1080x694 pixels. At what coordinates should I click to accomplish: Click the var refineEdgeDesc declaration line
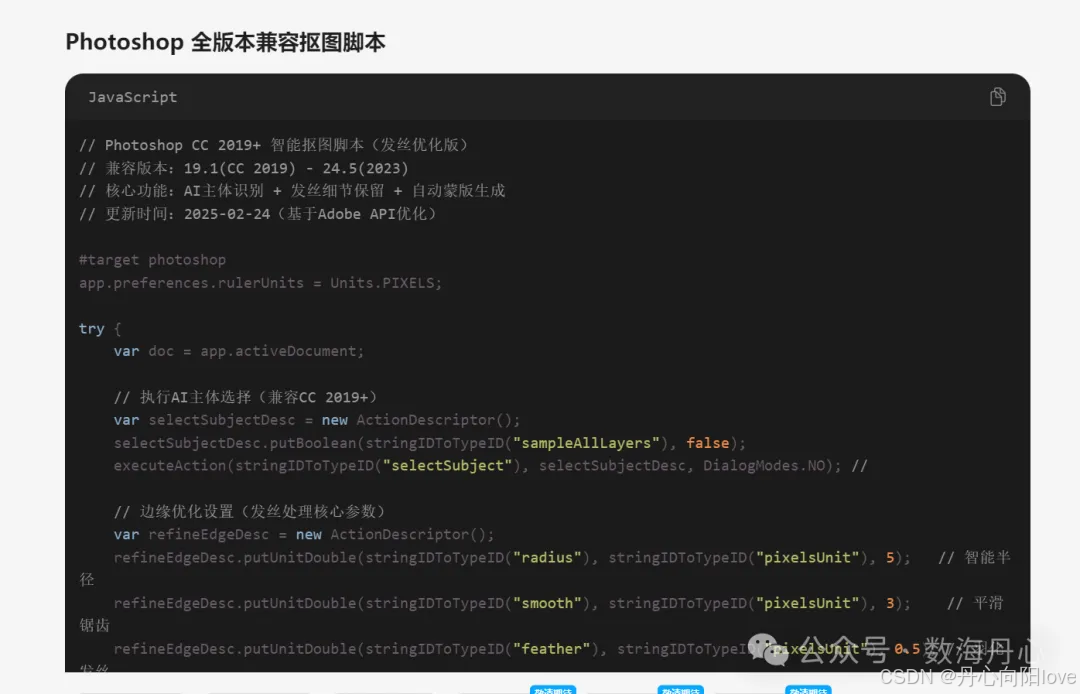(304, 534)
